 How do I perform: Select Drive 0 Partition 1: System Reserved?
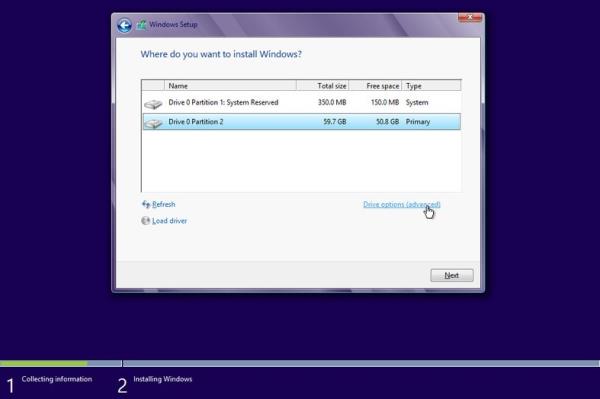tap(301, 103)
